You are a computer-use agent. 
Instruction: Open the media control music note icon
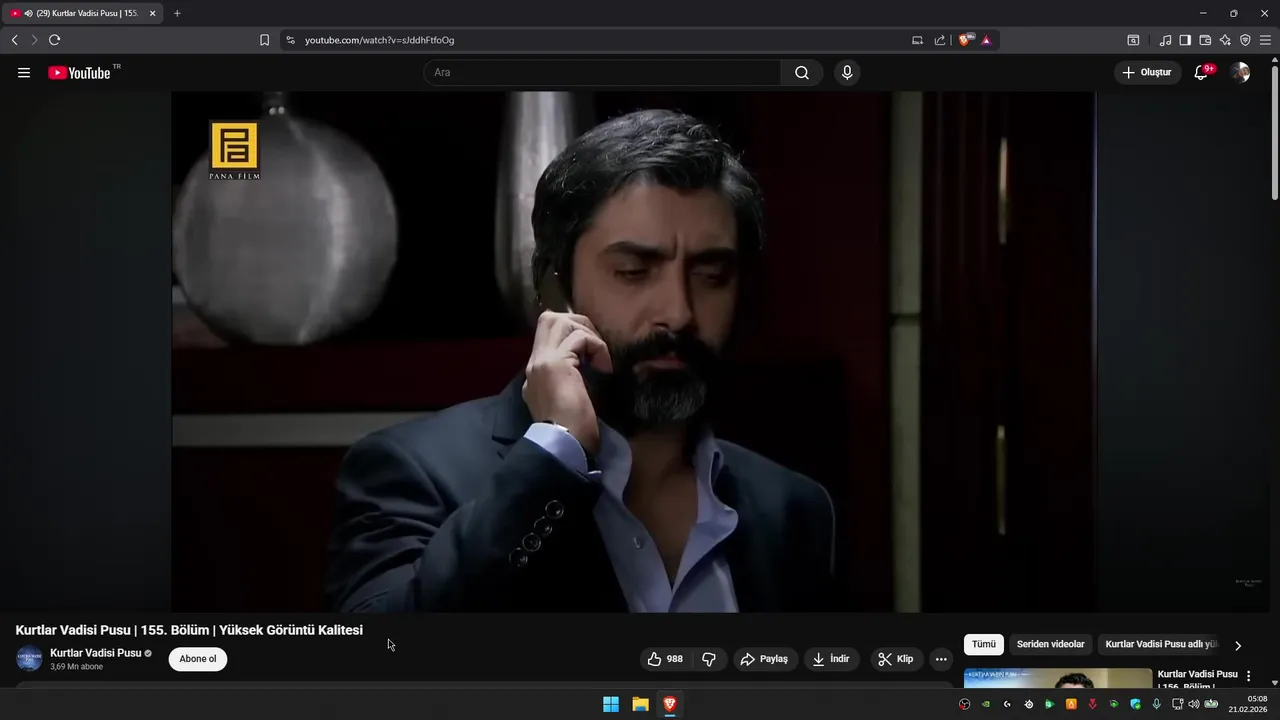point(1165,40)
